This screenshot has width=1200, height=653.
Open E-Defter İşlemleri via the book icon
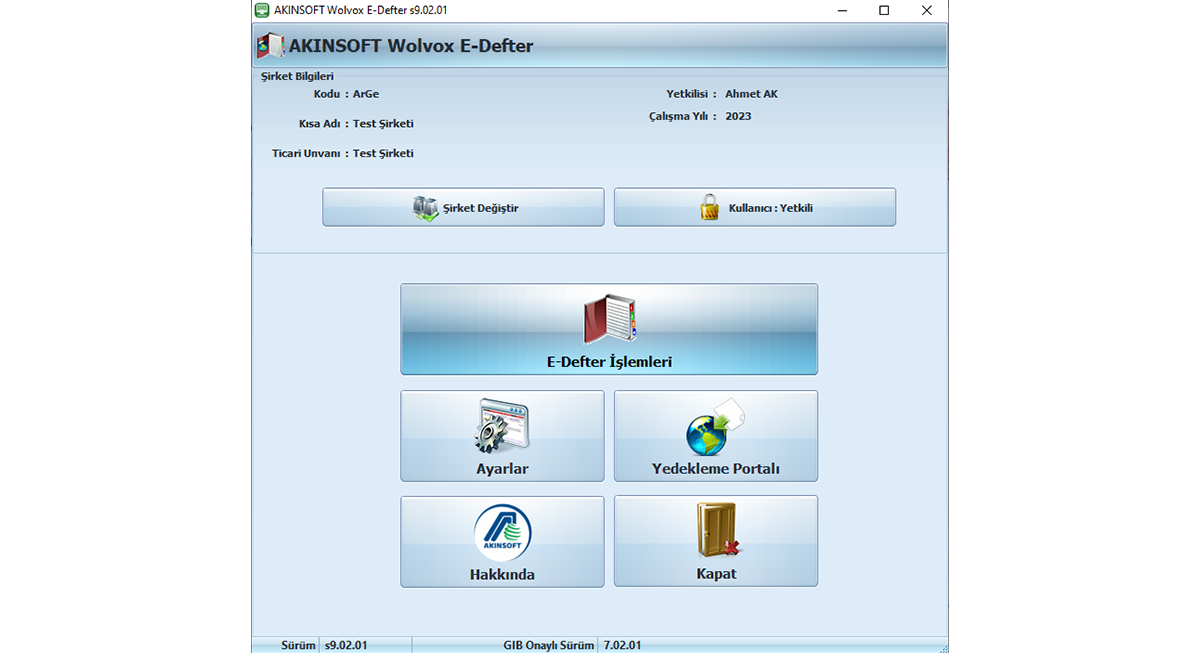(x=609, y=320)
